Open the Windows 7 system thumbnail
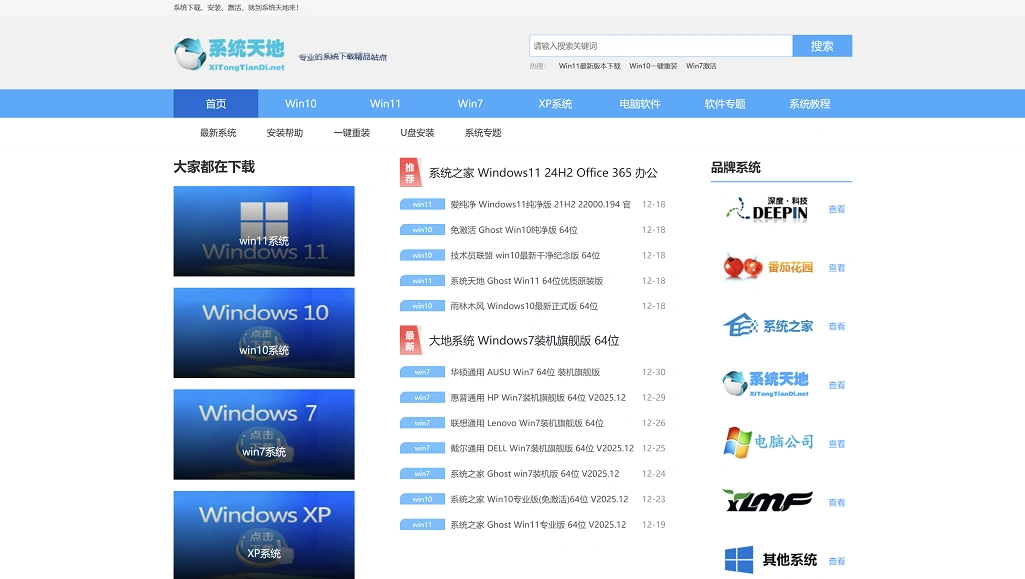Screen dimensions: 1025x579 point(264,434)
